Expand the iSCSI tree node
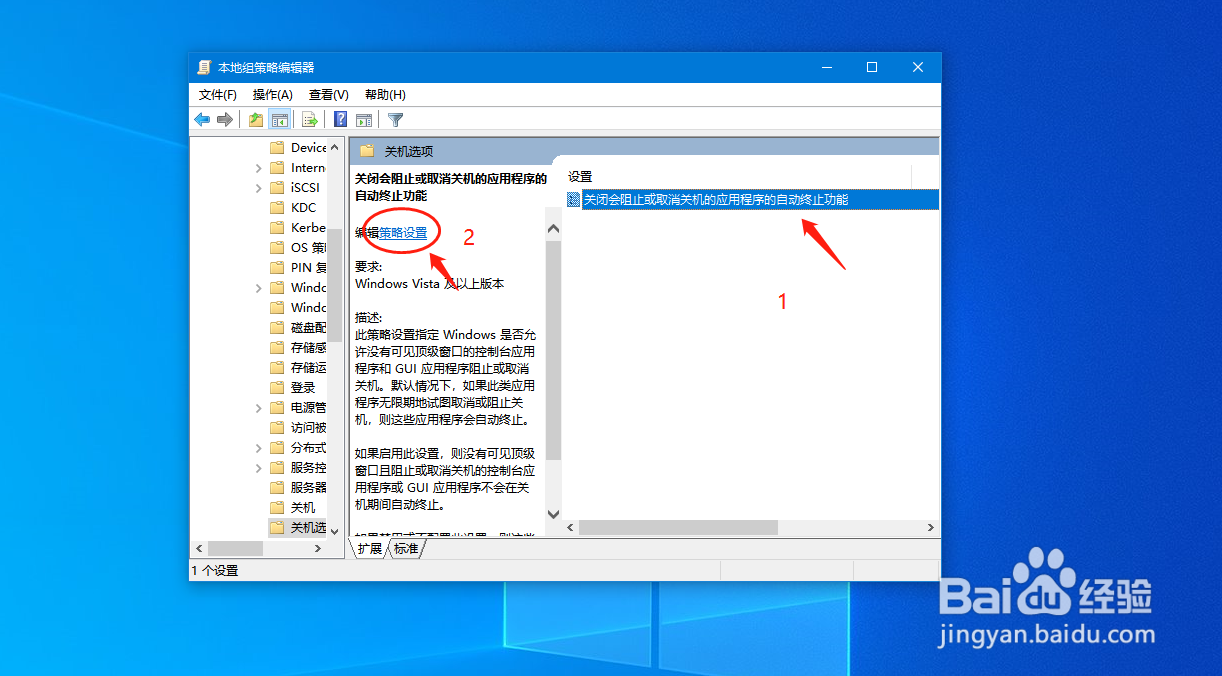 [x=259, y=188]
